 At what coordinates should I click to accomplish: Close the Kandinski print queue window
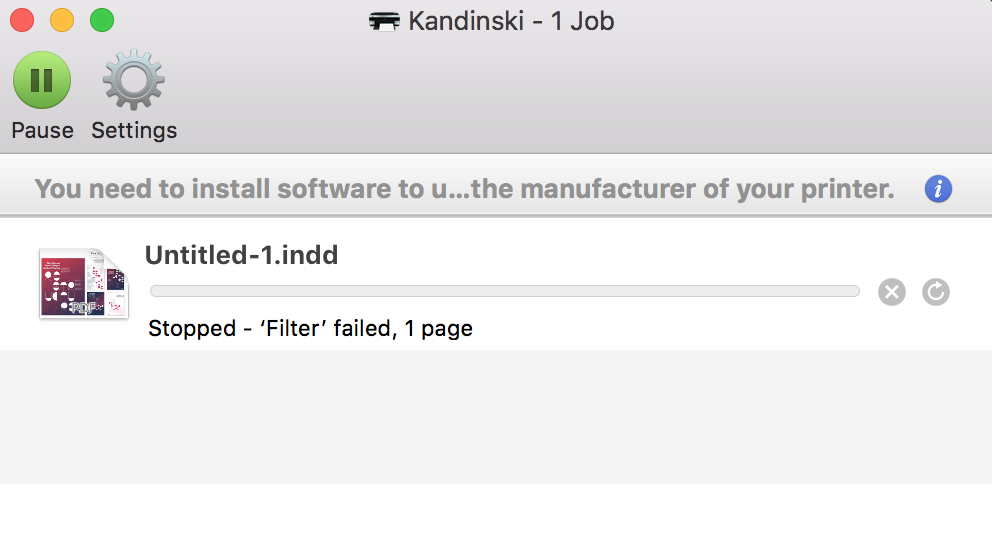coord(22,20)
